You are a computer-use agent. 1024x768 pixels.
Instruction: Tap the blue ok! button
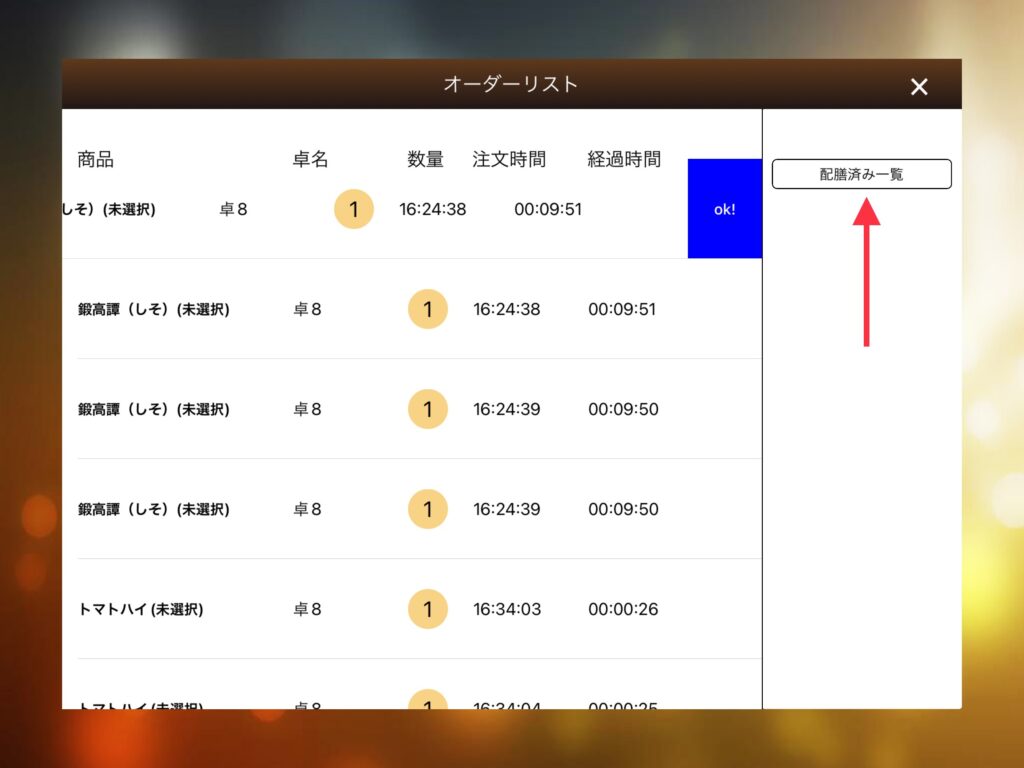pos(724,208)
